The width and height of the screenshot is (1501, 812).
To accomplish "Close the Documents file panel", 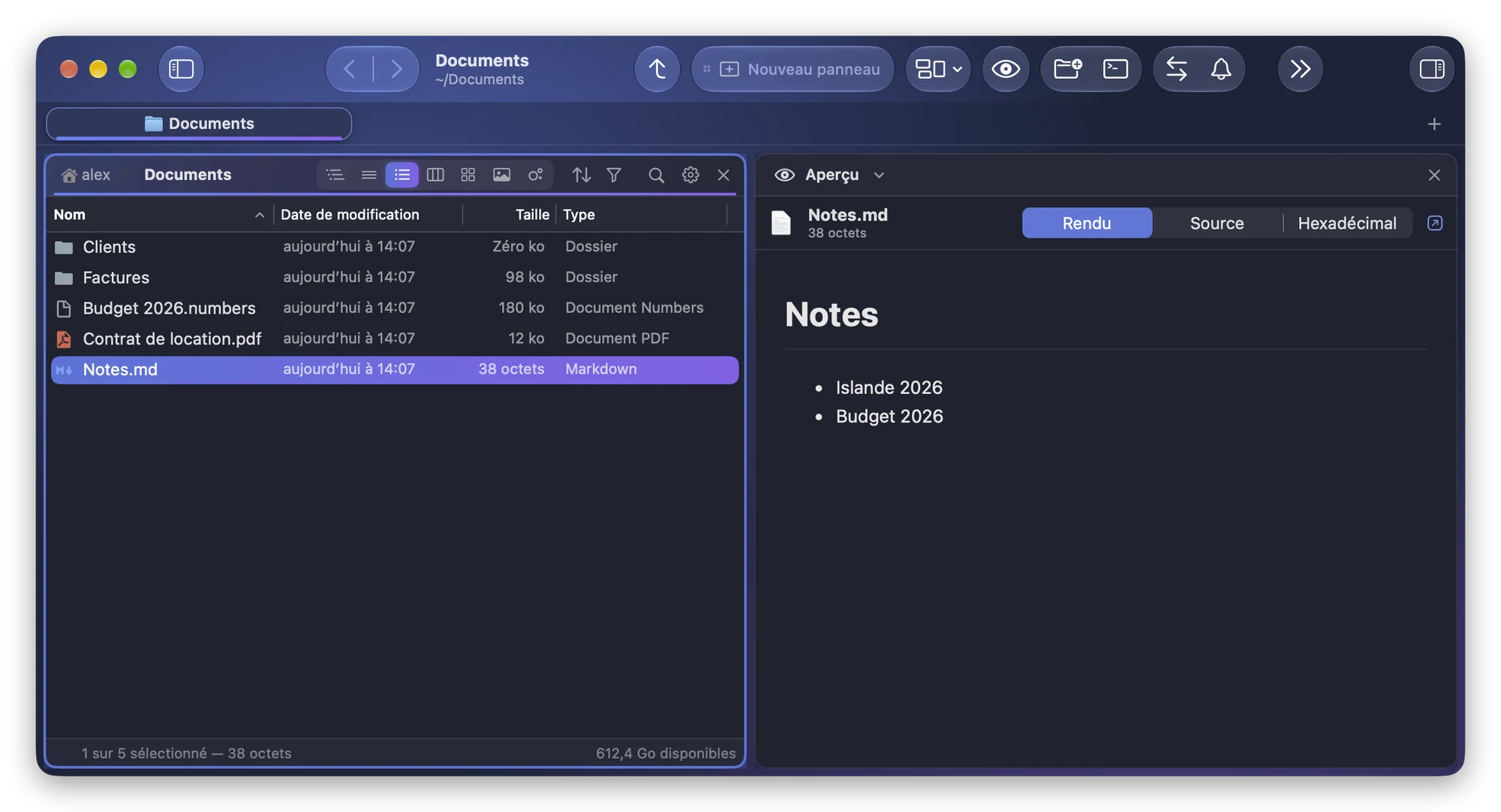I will point(723,175).
